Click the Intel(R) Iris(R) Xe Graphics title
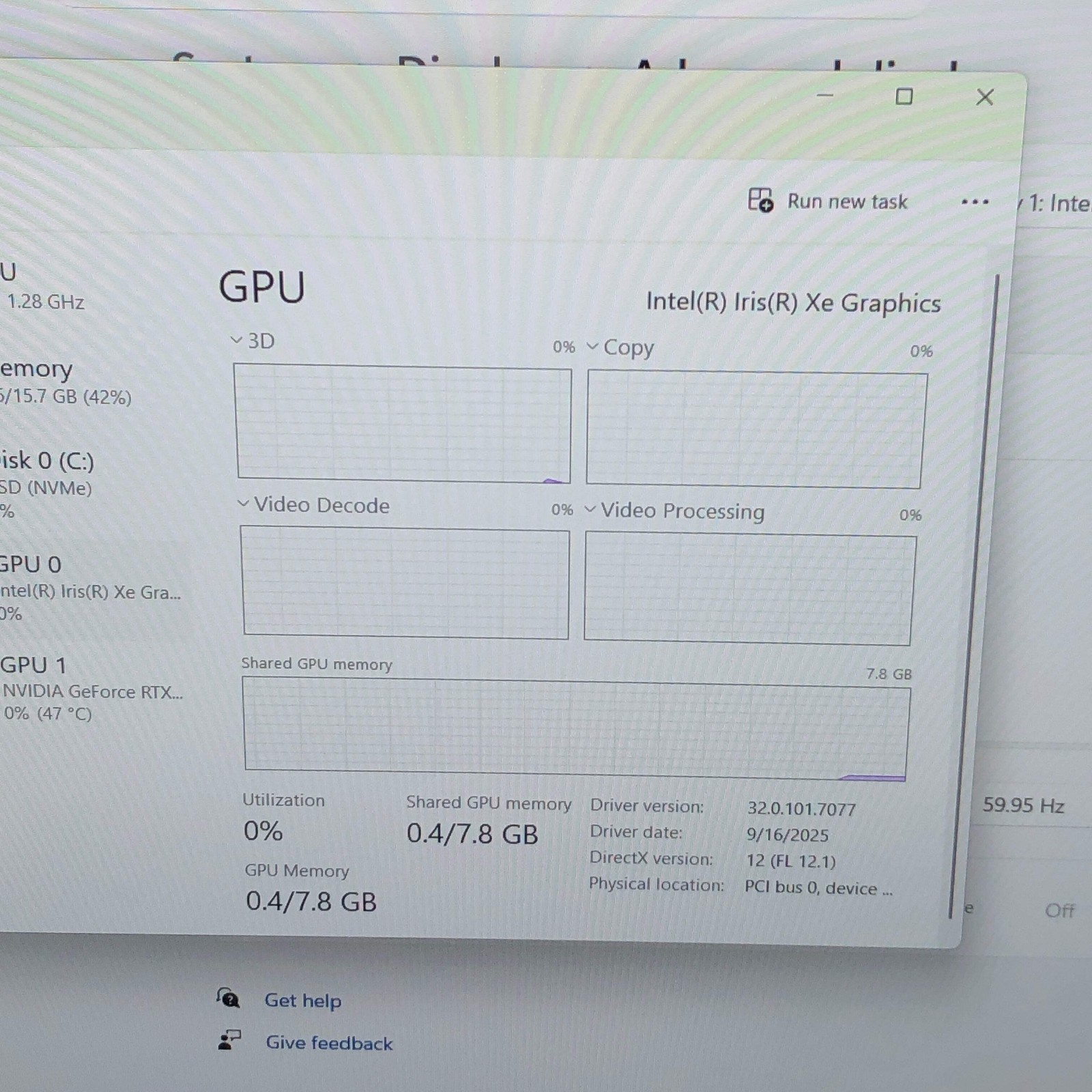 click(793, 302)
